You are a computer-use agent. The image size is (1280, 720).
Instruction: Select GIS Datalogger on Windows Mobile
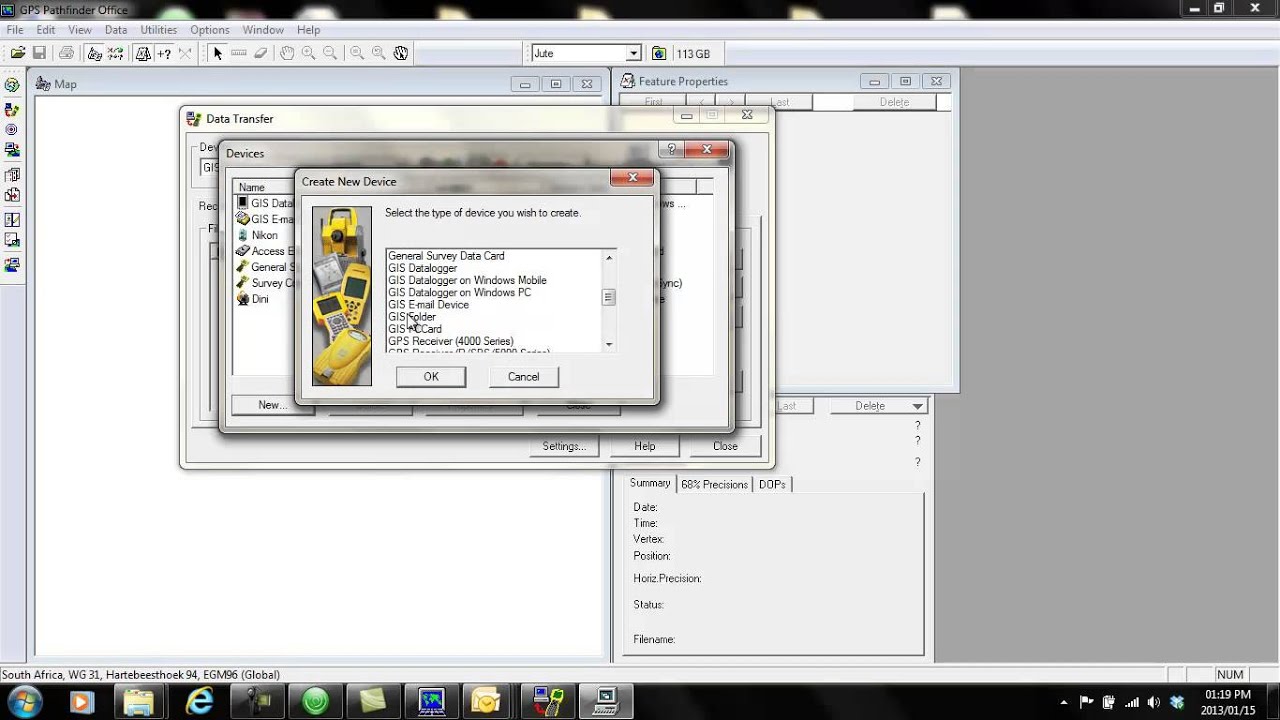click(x=467, y=280)
